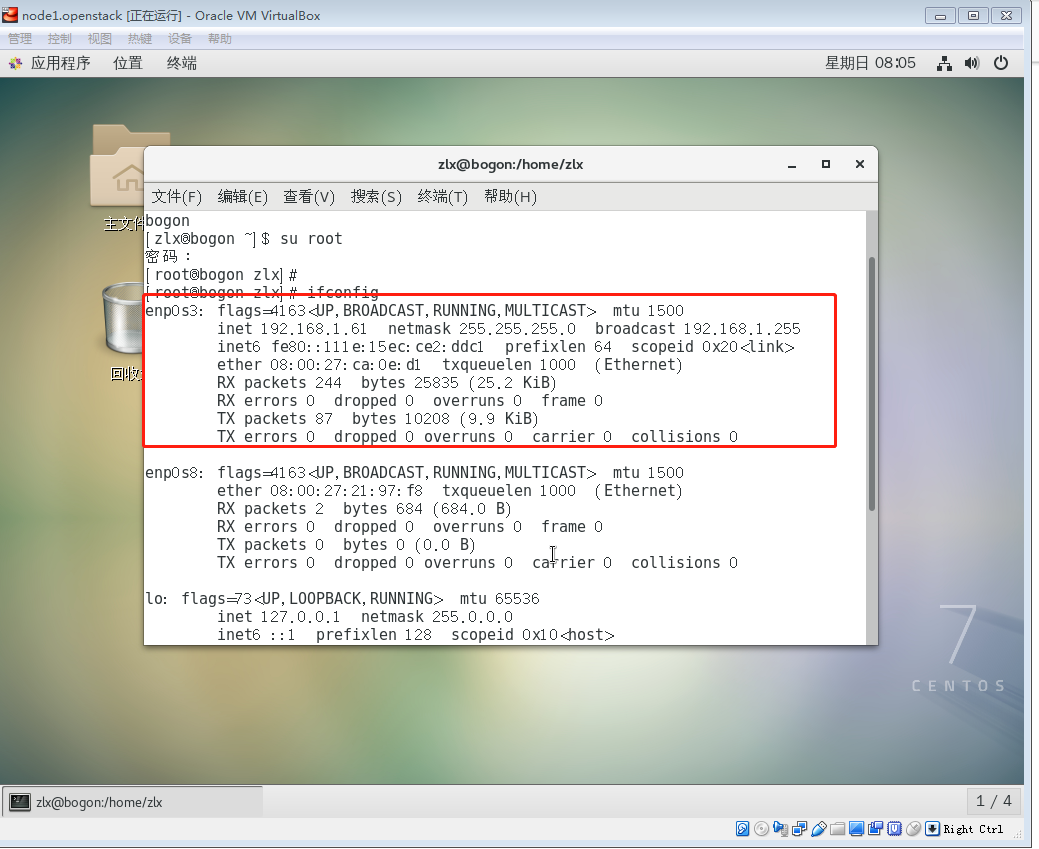Open the CentOS volume control

click(972, 64)
